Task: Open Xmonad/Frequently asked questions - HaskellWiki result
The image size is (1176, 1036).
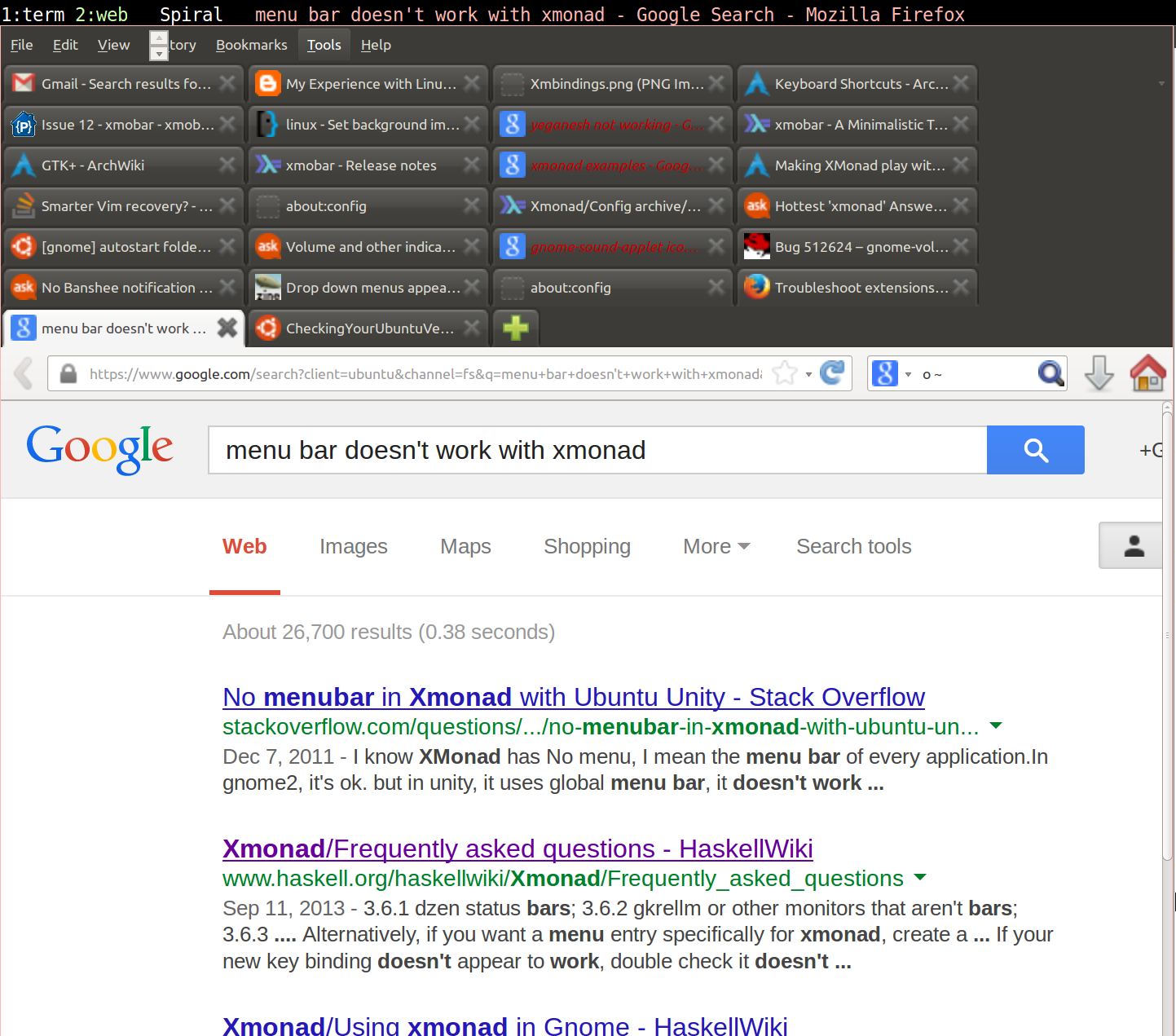Action: 518,849
